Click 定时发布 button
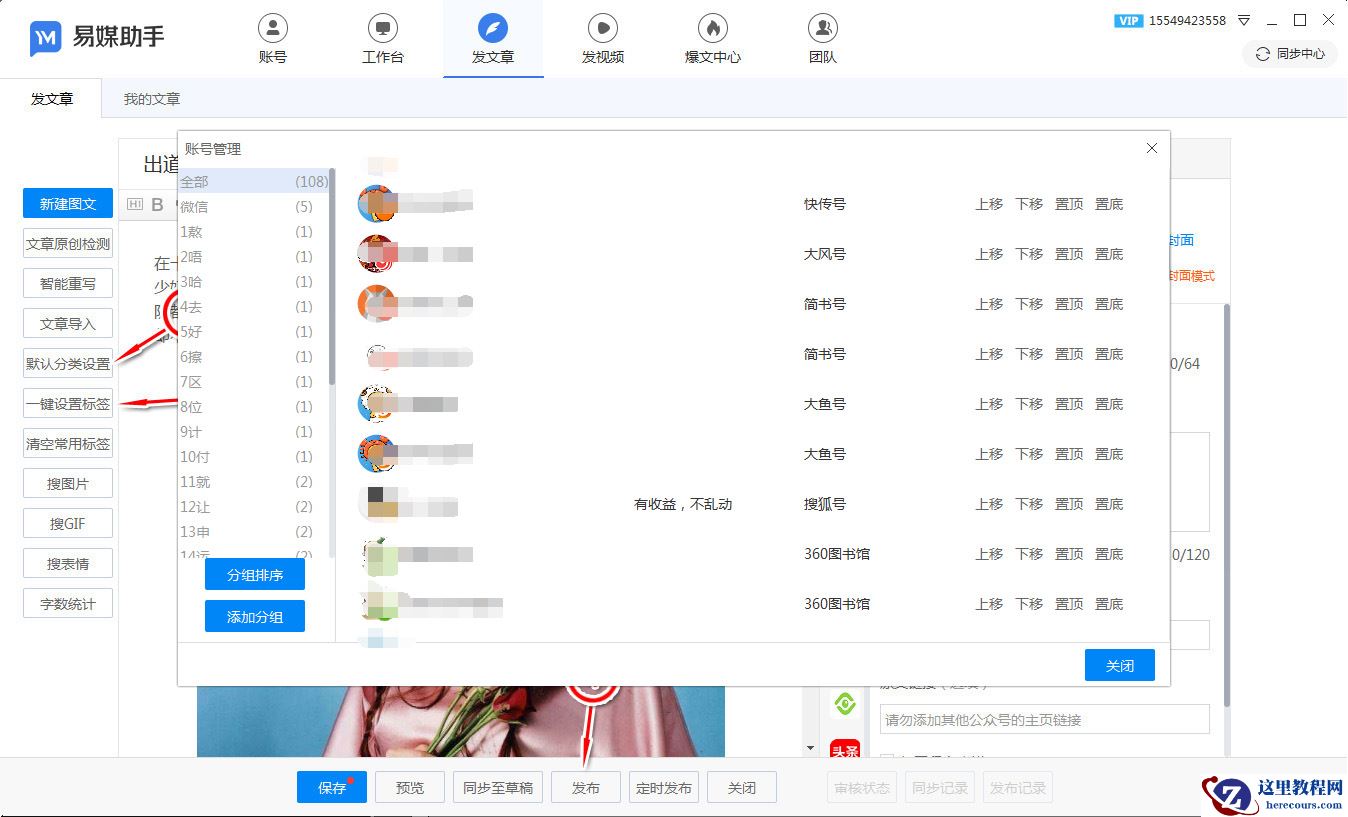This screenshot has height=817, width=1348. pyautogui.click(x=664, y=787)
